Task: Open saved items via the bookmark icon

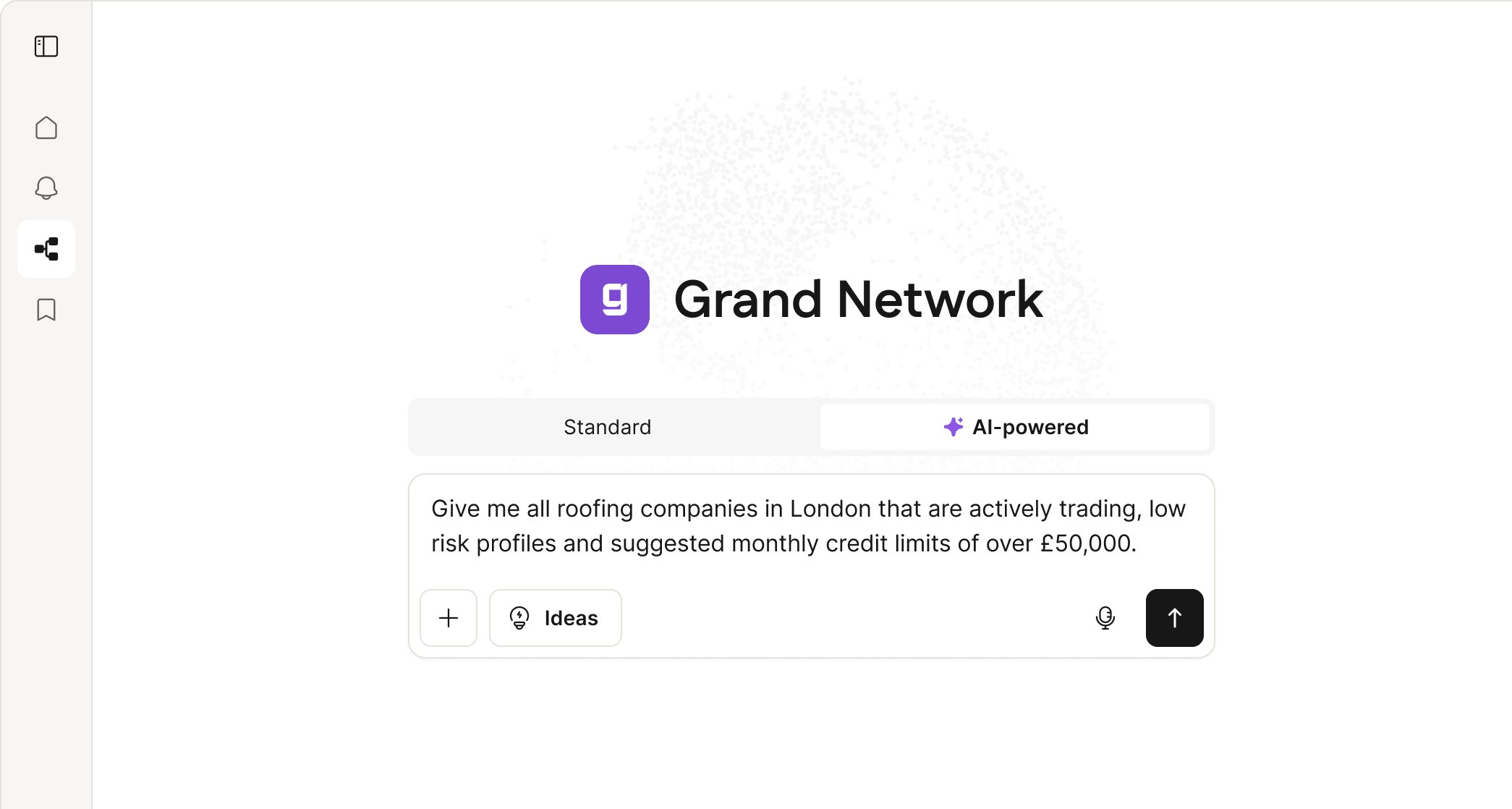Action: [46, 310]
